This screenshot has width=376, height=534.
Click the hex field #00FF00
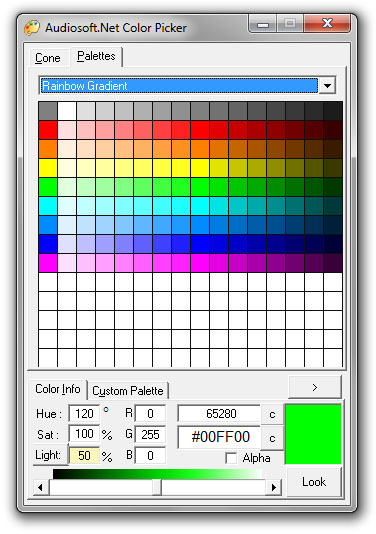220,437
